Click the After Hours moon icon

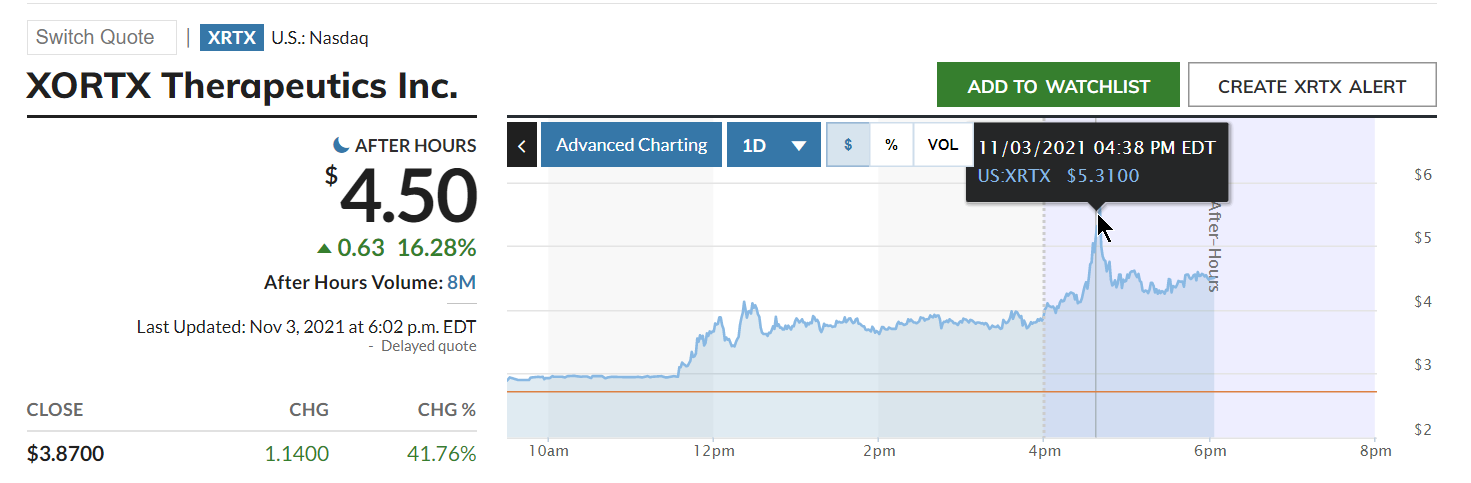click(x=342, y=146)
